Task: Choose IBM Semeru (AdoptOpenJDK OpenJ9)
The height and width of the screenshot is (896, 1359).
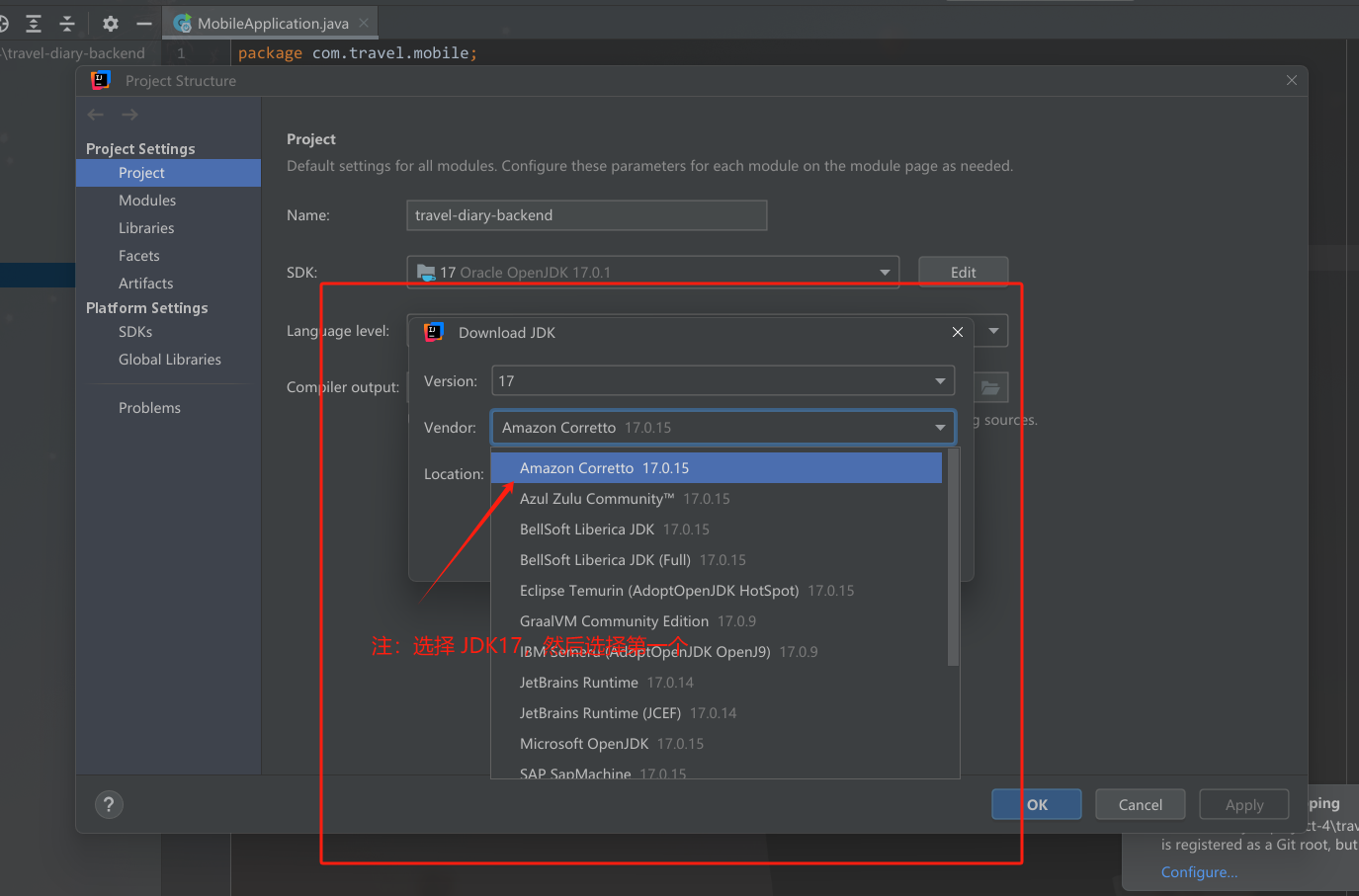Action: pos(717,652)
